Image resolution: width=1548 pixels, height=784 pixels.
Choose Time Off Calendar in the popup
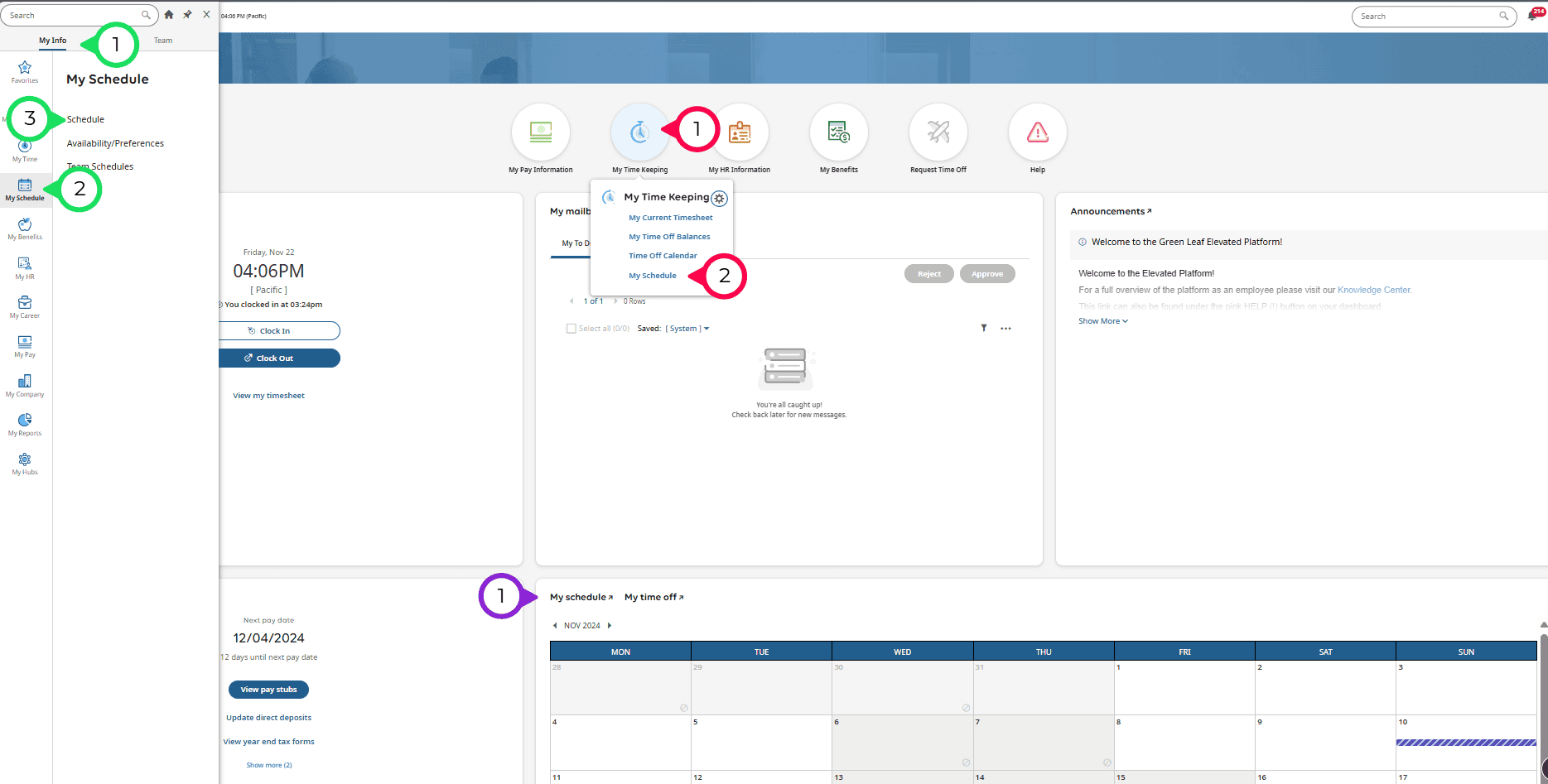(x=663, y=256)
